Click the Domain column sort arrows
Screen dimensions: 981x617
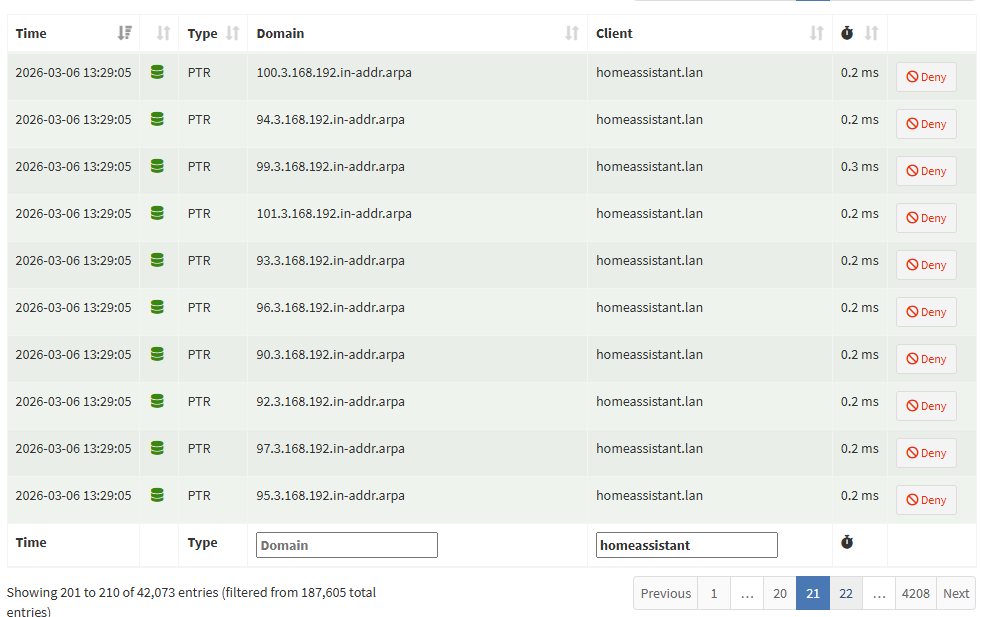pos(572,33)
